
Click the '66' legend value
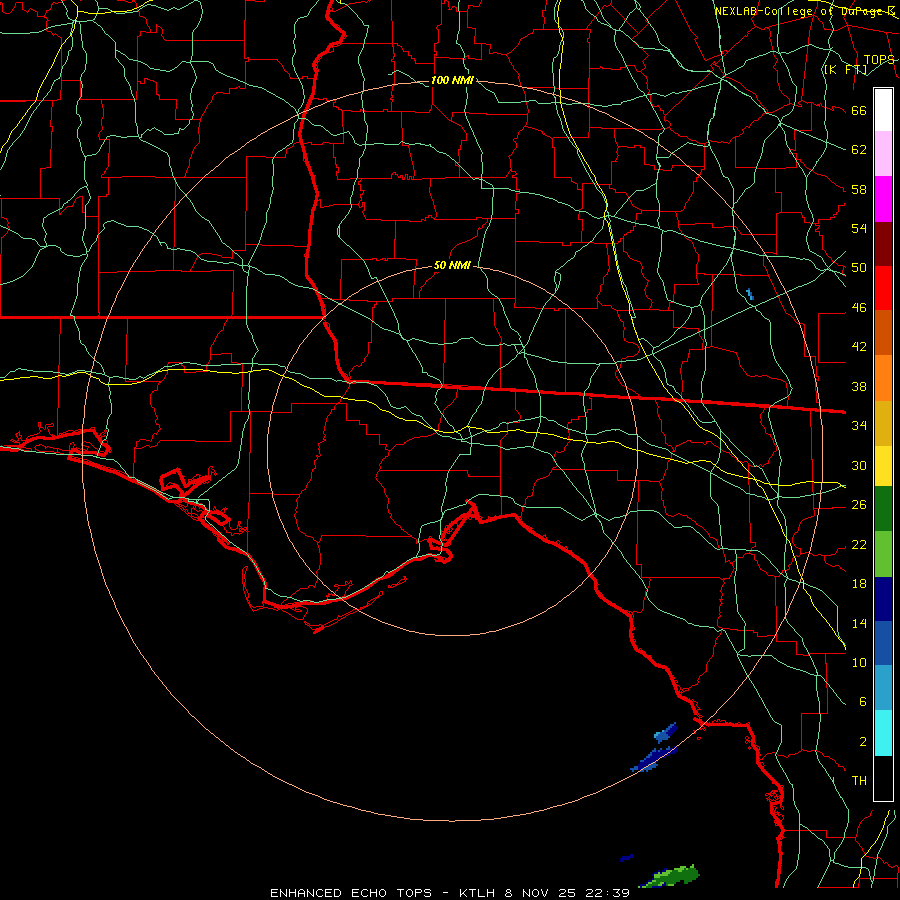(859, 110)
